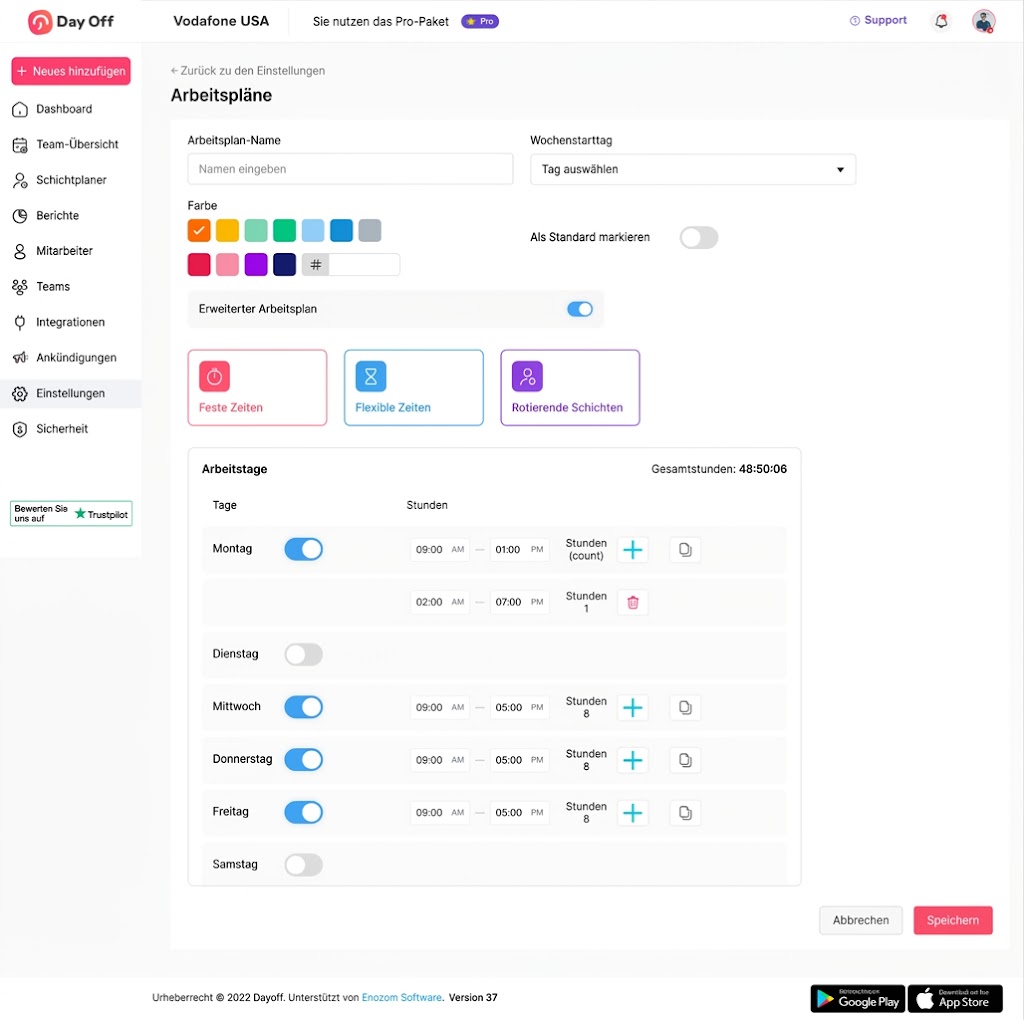Screen dimensions: 1024x1020
Task: Click Zurück zu den Einstellungen link
Action: tap(248, 71)
